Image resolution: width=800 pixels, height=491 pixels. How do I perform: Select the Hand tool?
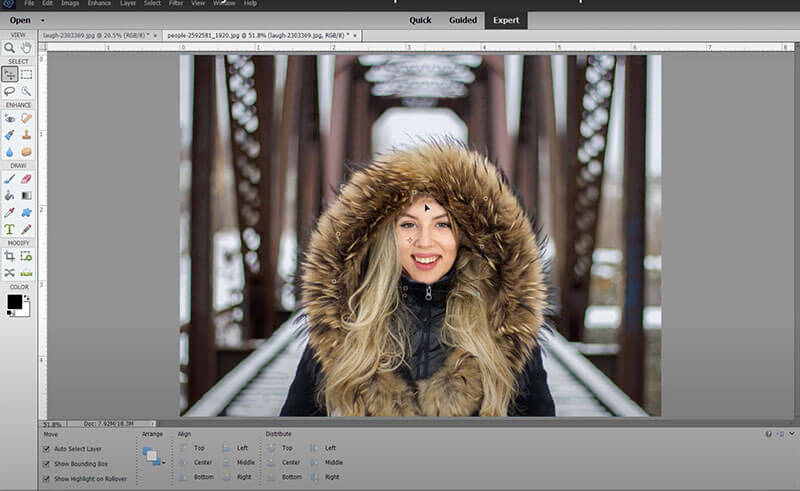point(26,47)
